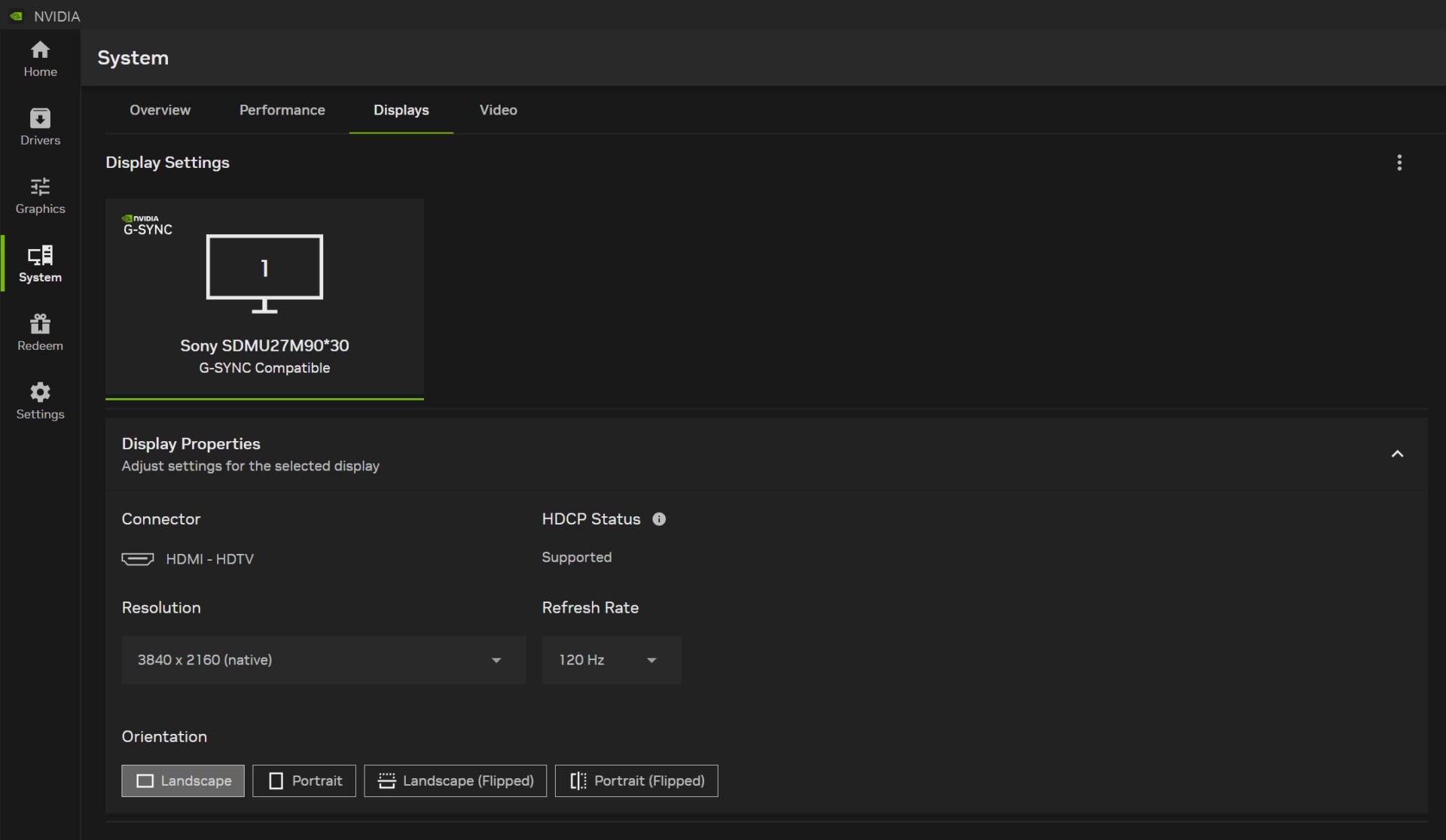This screenshot has width=1446, height=840.
Task: Select Portrait orientation
Action: click(x=304, y=780)
